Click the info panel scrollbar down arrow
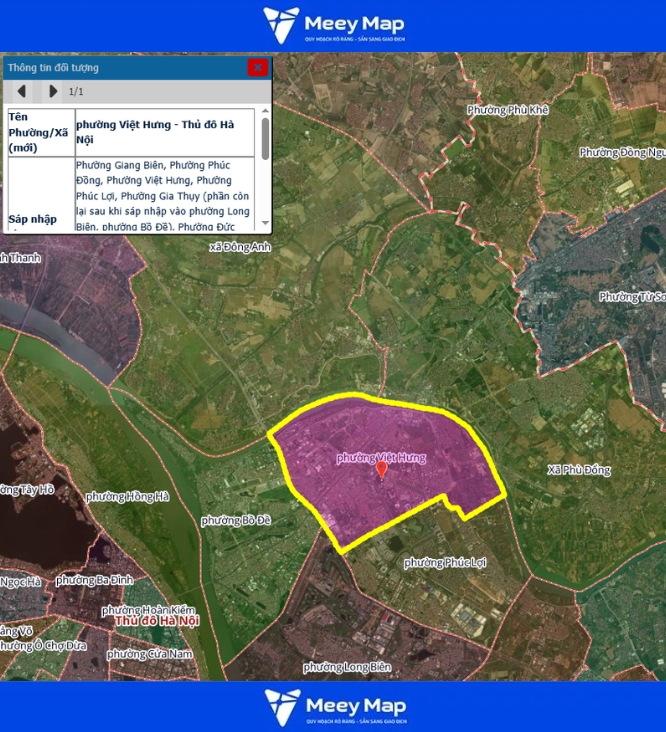Viewport: 666px width, 732px height. 265,223
